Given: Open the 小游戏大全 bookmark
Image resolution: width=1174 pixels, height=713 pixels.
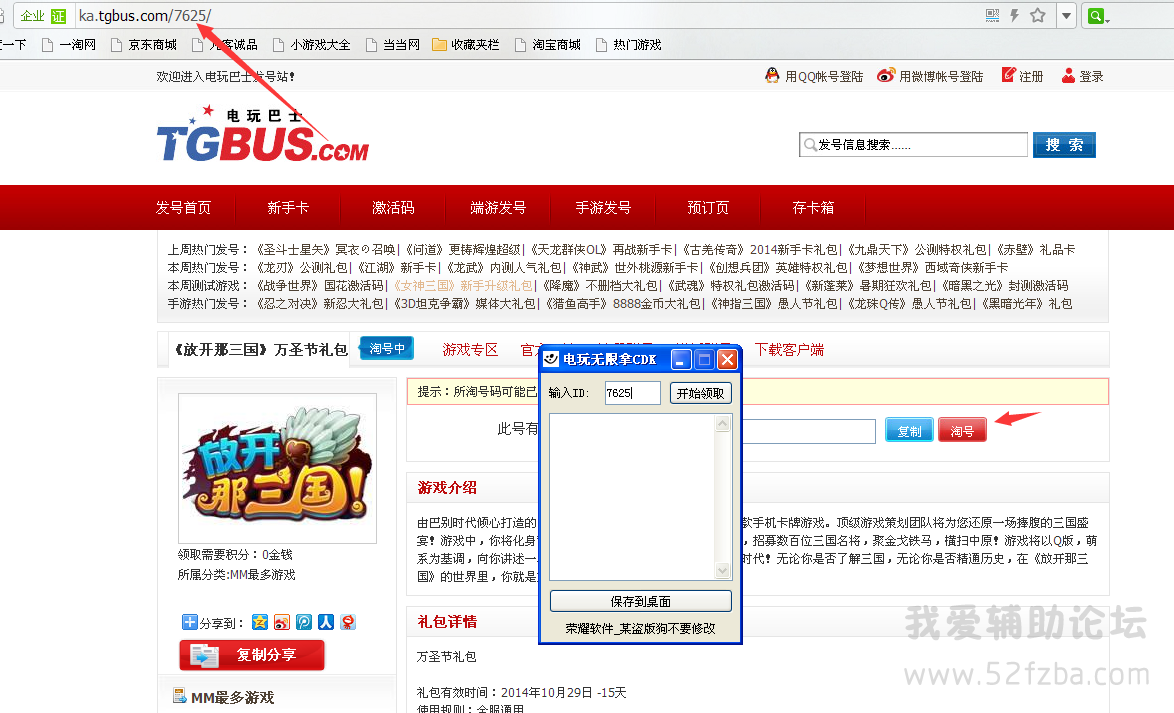Looking at the screenshot, I should tap(311, 45).
